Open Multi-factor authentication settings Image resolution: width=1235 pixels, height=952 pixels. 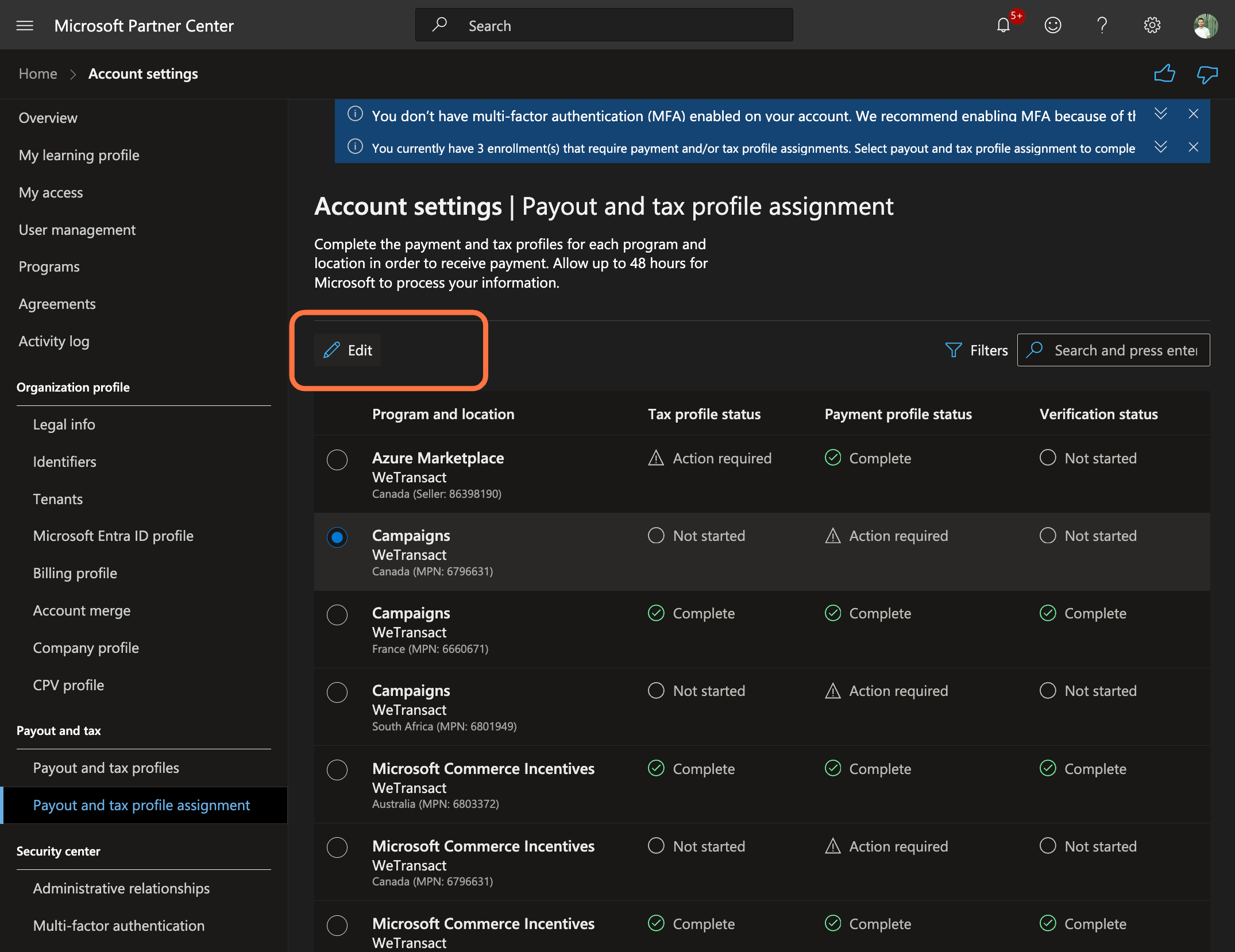pyautogui.click(x=119, y=926)
